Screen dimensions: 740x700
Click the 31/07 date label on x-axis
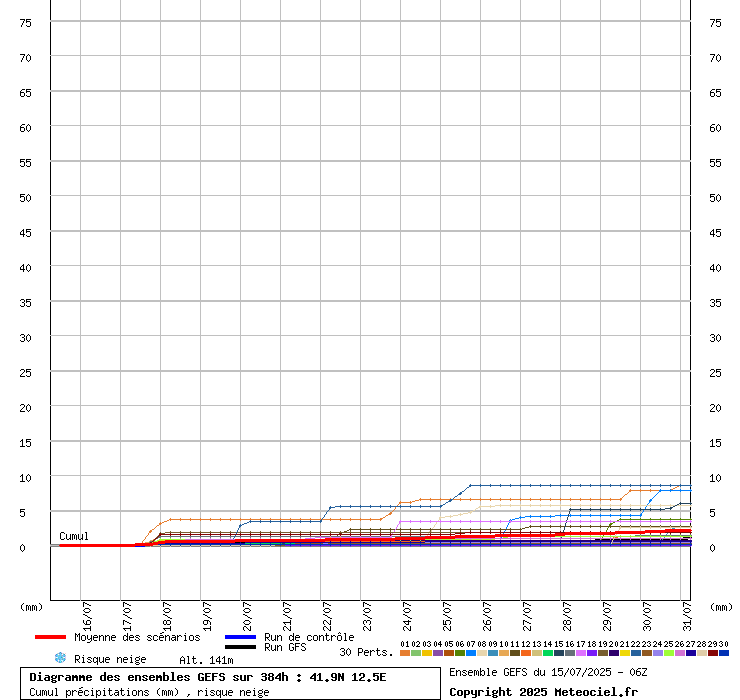click(687, 616)
